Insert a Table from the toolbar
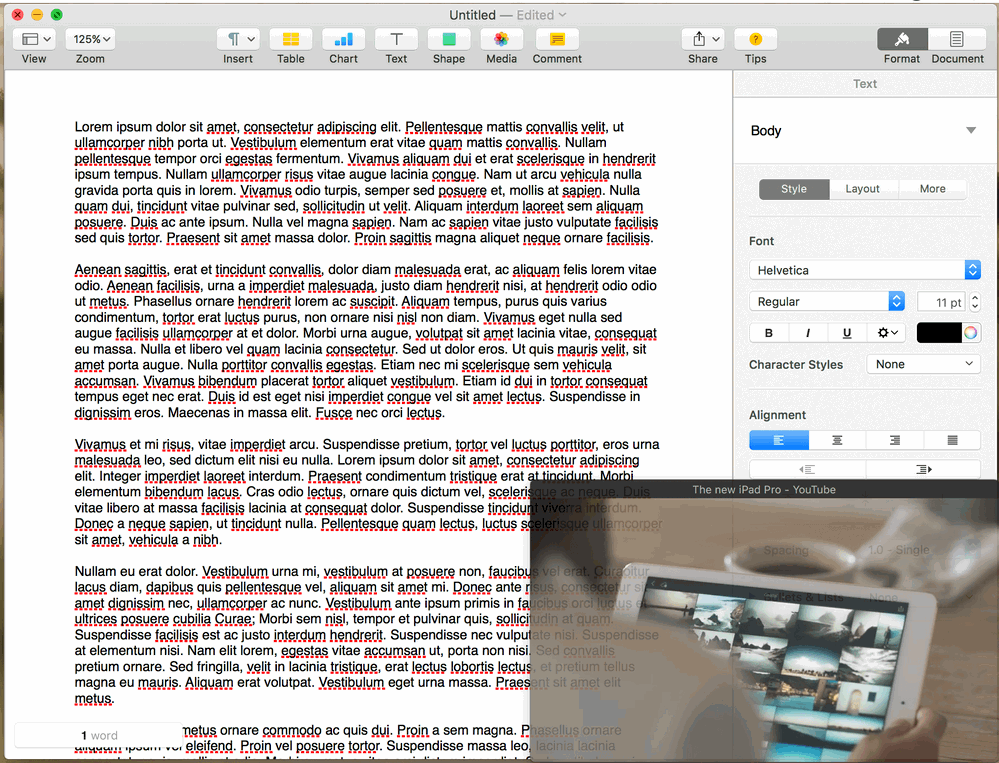 [x=291, y=39]
